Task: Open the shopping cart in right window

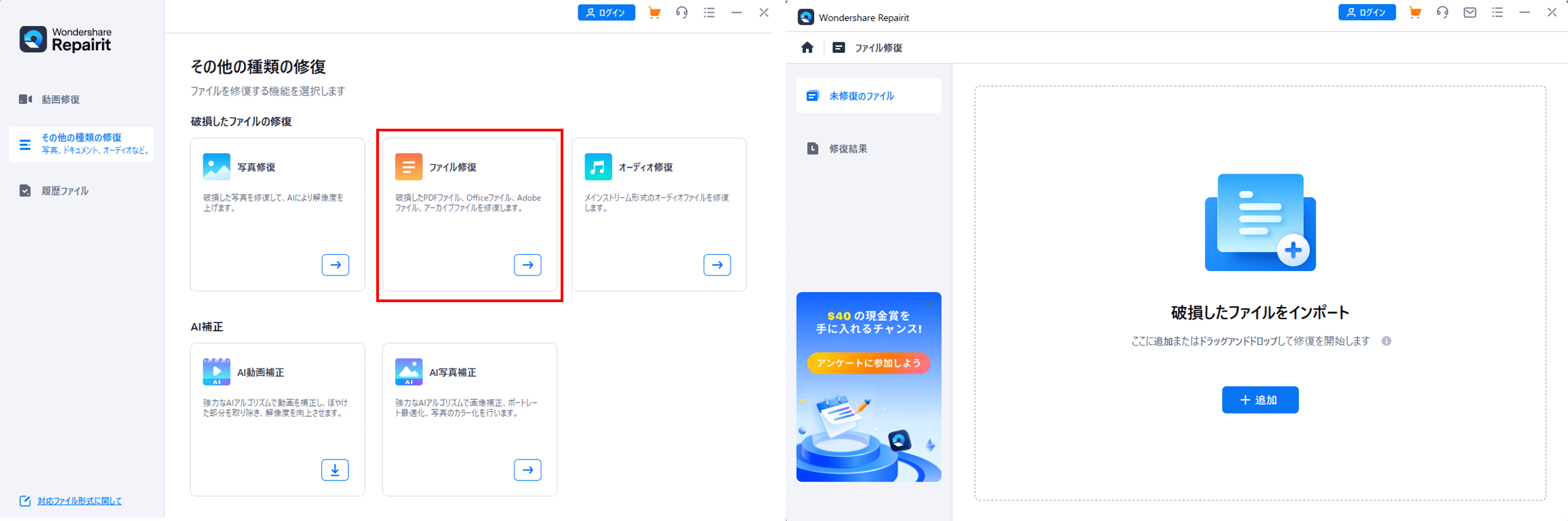Action: (1415, 13)
